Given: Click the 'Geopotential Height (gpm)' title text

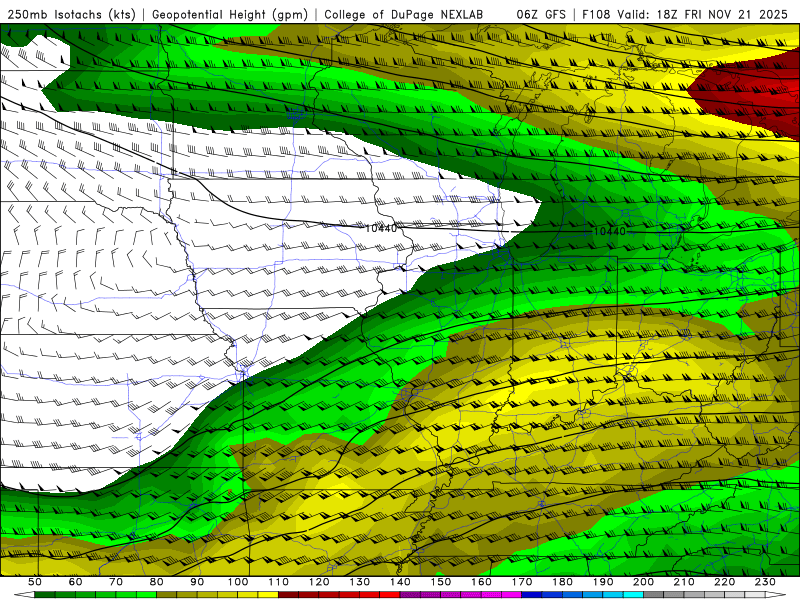Looking at the screenshot, I should click(x=230, y=14).
